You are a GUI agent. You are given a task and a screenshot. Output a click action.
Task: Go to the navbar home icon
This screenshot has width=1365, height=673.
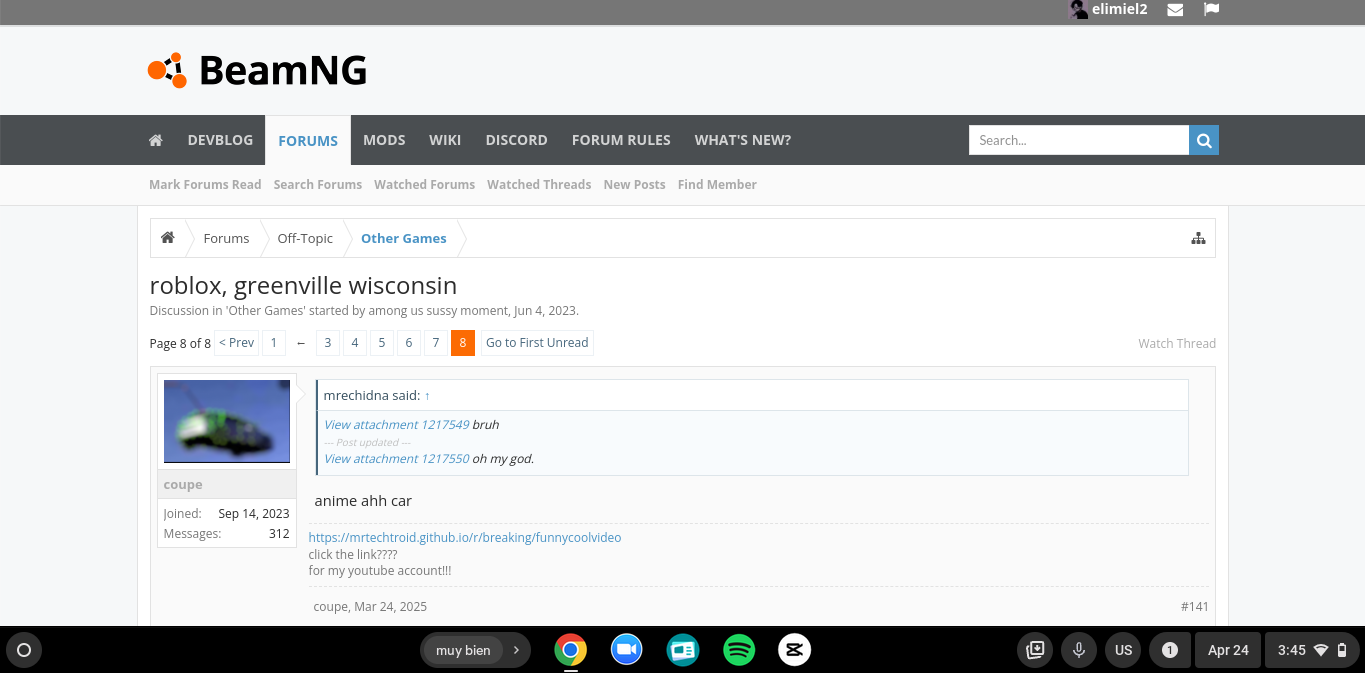tap(156, 140)
